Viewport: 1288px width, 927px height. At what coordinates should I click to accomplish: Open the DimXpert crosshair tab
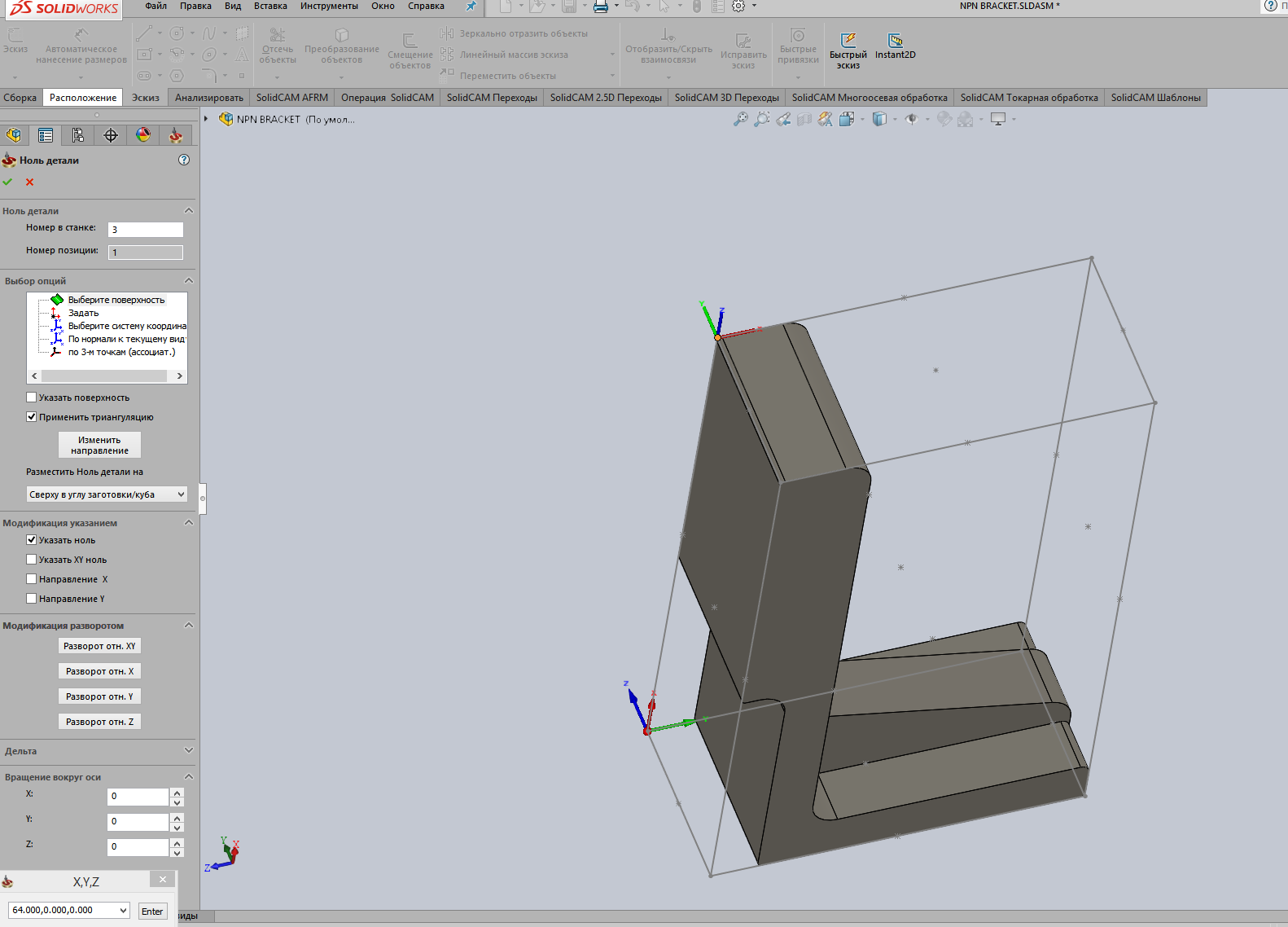(x=111, y=135)
